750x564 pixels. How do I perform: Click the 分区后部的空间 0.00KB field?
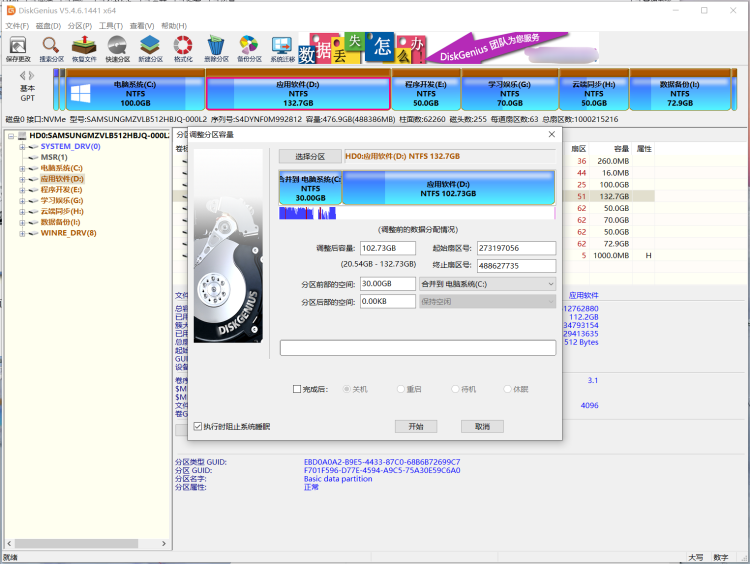tap(387, 301)
